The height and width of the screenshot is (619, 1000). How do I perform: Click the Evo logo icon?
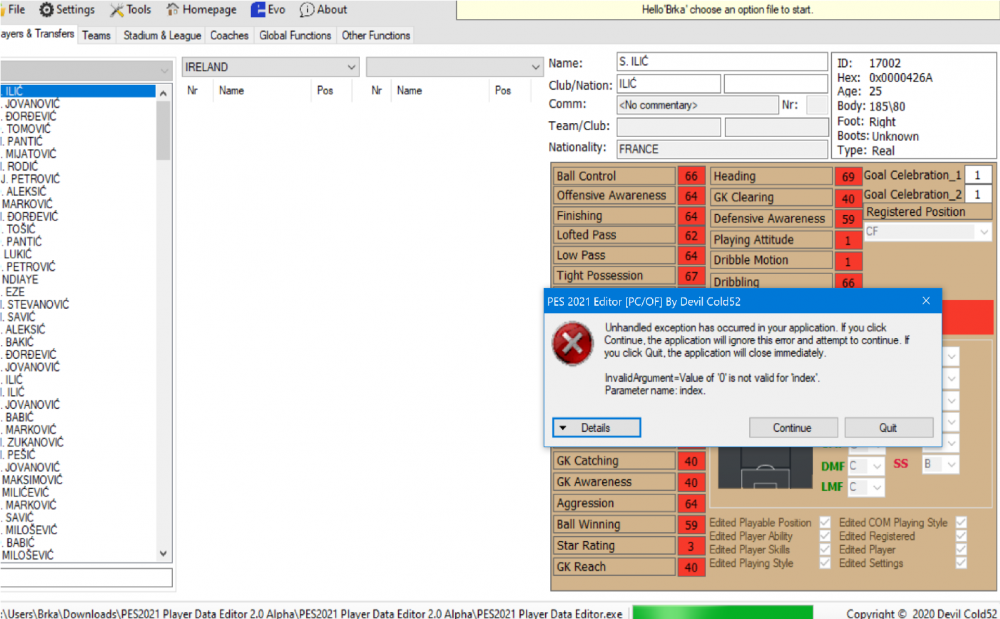pos(258,10)
